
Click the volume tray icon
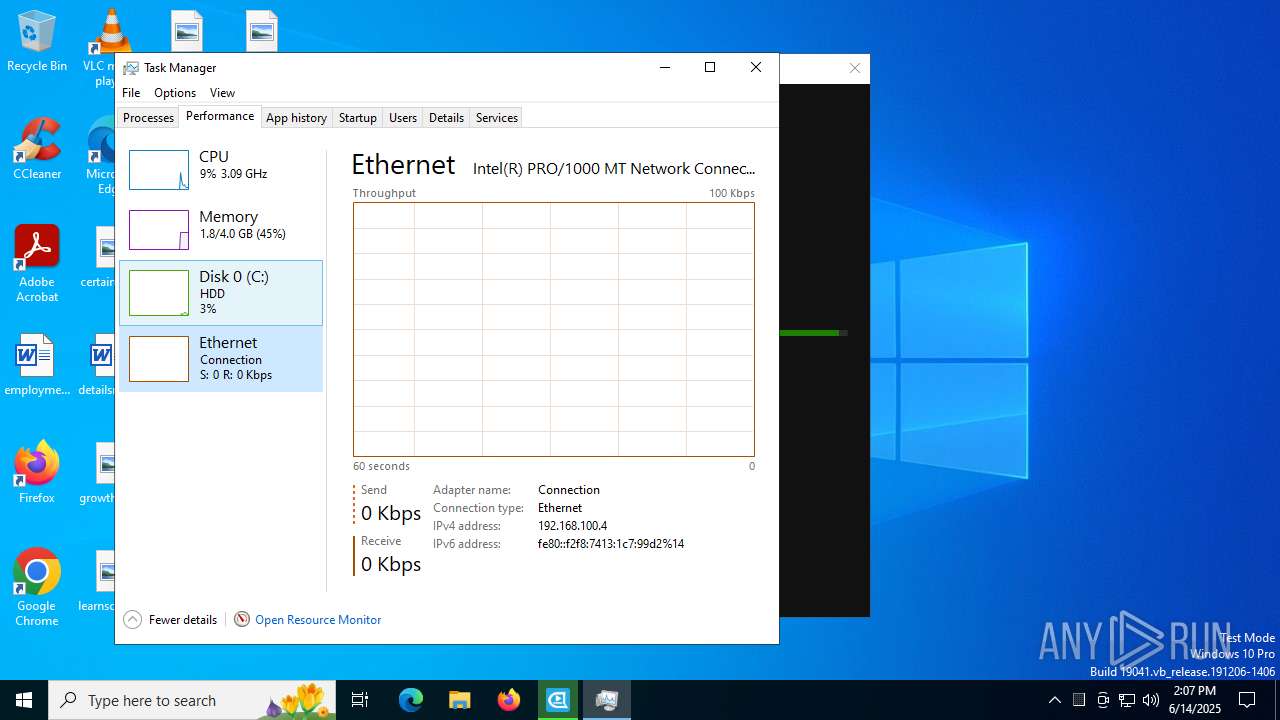(1151, 700)
